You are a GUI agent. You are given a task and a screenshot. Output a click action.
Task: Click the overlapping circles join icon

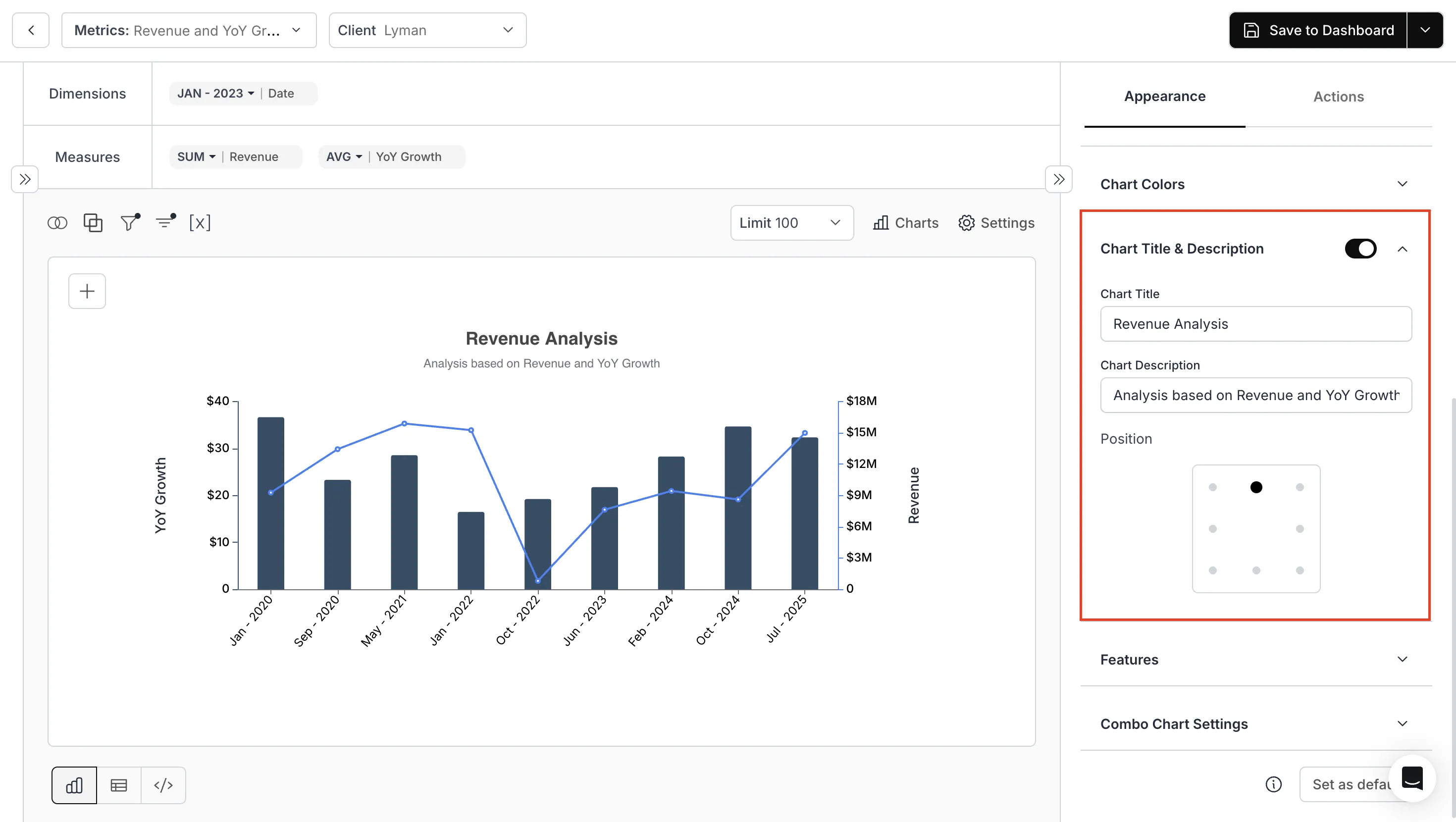point(57,223)
